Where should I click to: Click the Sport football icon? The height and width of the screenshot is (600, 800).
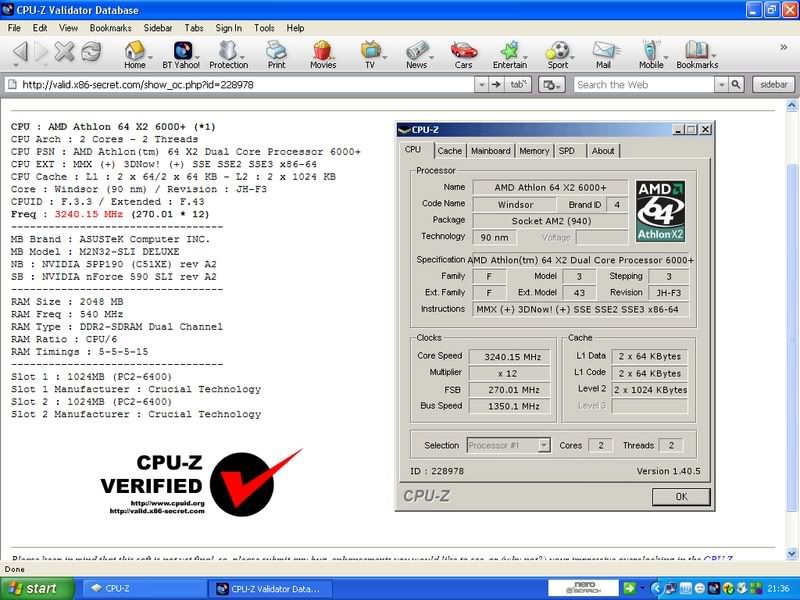pos(558,55)
